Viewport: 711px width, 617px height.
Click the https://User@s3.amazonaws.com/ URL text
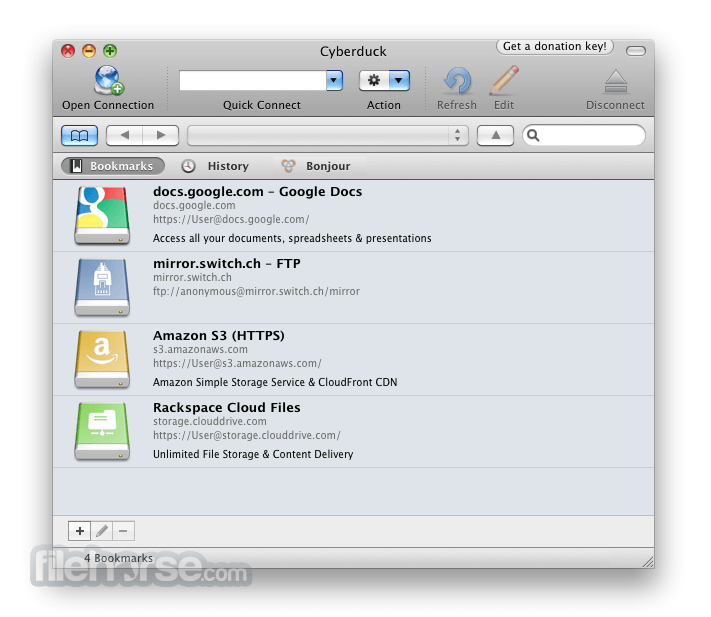click(237, 364)
